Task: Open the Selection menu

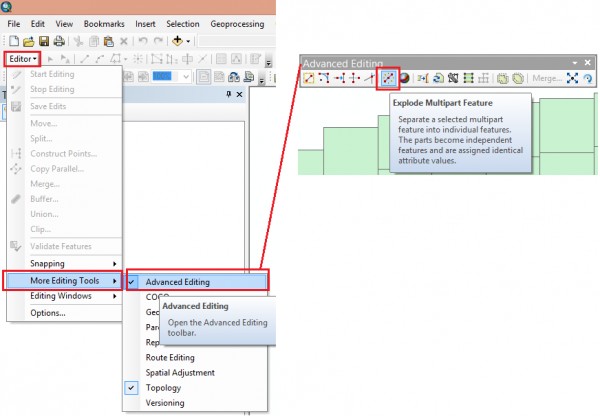Action: 183,24
